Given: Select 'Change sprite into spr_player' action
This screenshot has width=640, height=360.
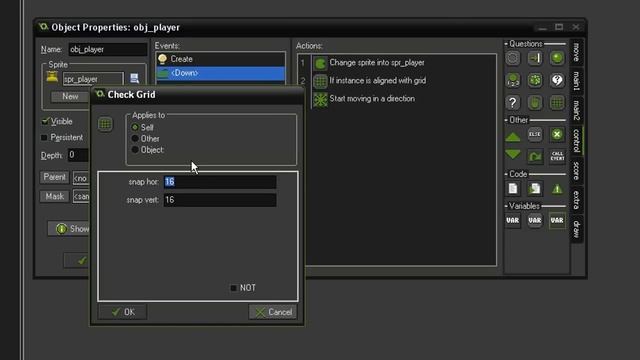Looking at the screenshot, I should click(x=377, y=63).
